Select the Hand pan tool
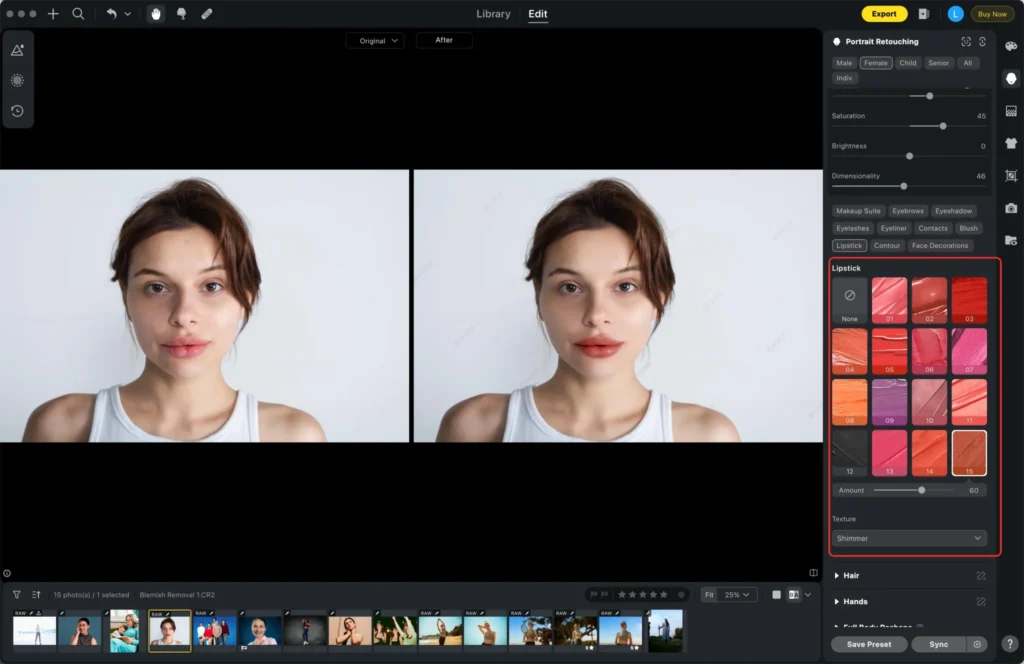 156,14
